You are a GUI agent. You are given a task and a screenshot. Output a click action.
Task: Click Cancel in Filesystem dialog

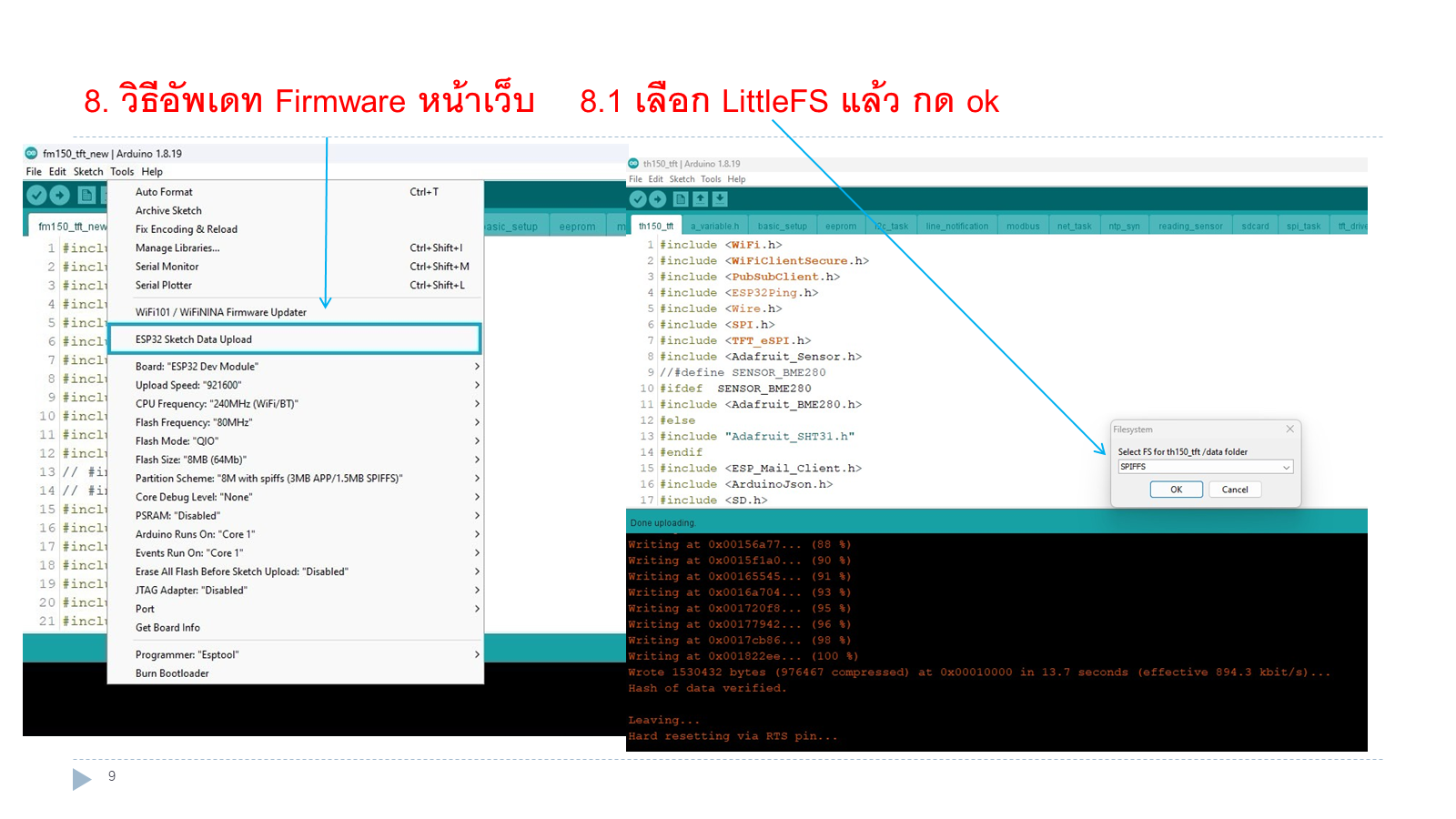point(1235,490)
